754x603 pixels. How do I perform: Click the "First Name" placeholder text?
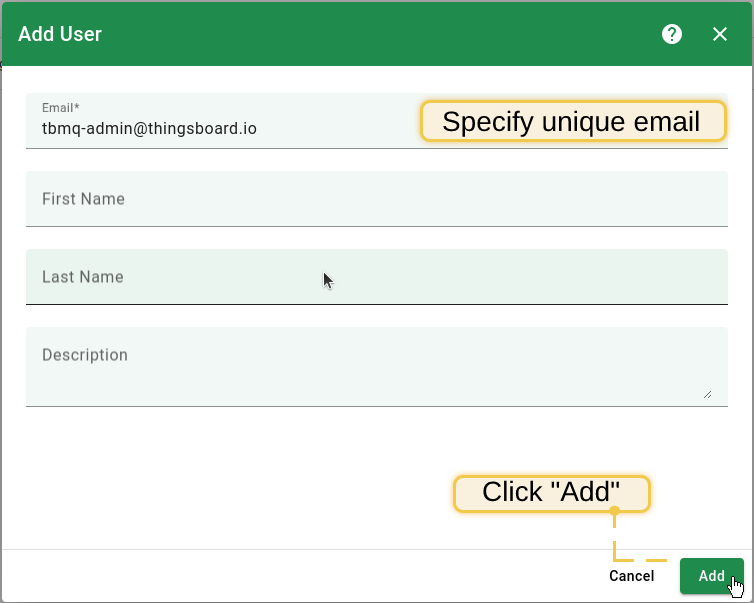(x=83, y=199)
